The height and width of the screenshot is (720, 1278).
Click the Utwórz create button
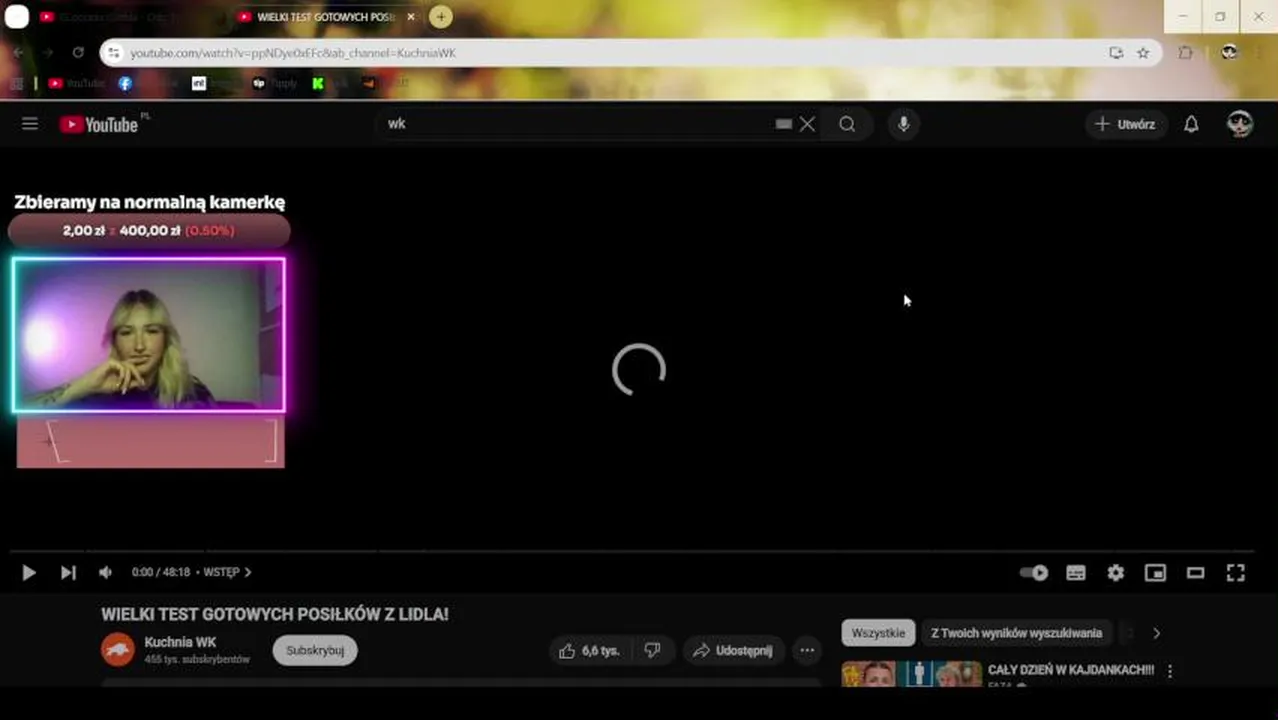point(1125,124)
